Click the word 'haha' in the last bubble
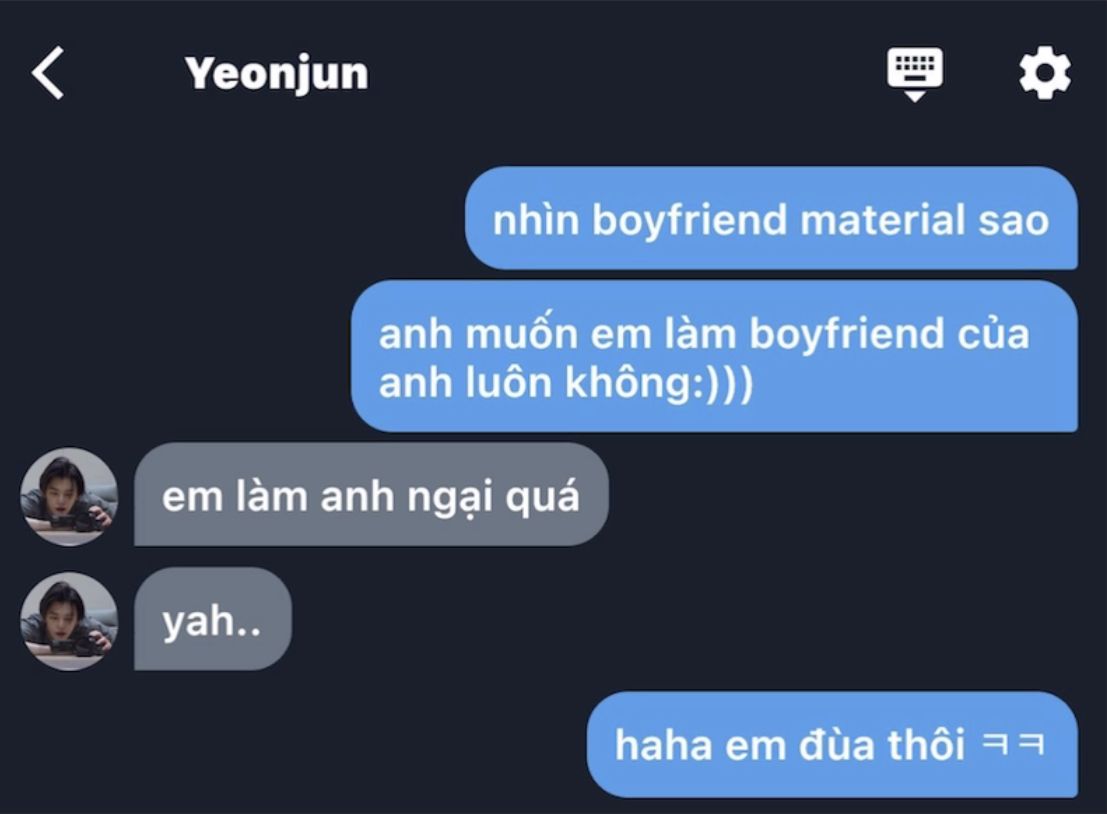Image resolution: width=1107 pixels, height=814 pixels. point(662,746)
